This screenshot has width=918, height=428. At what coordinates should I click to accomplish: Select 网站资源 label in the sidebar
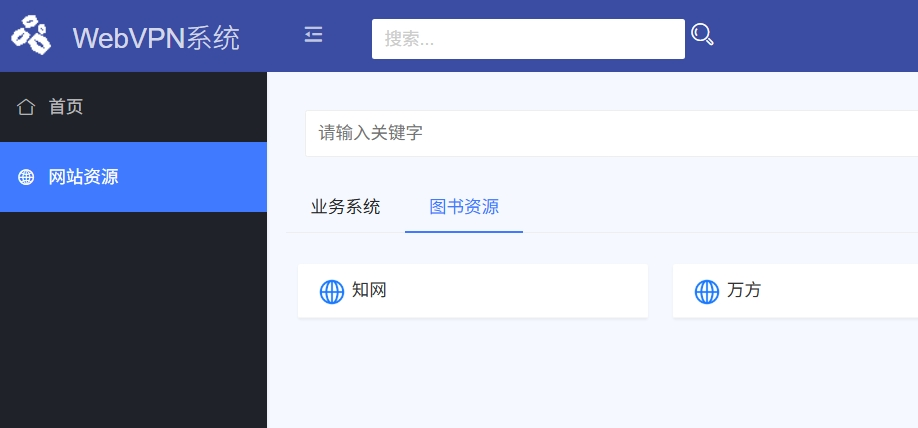[83, 178]
